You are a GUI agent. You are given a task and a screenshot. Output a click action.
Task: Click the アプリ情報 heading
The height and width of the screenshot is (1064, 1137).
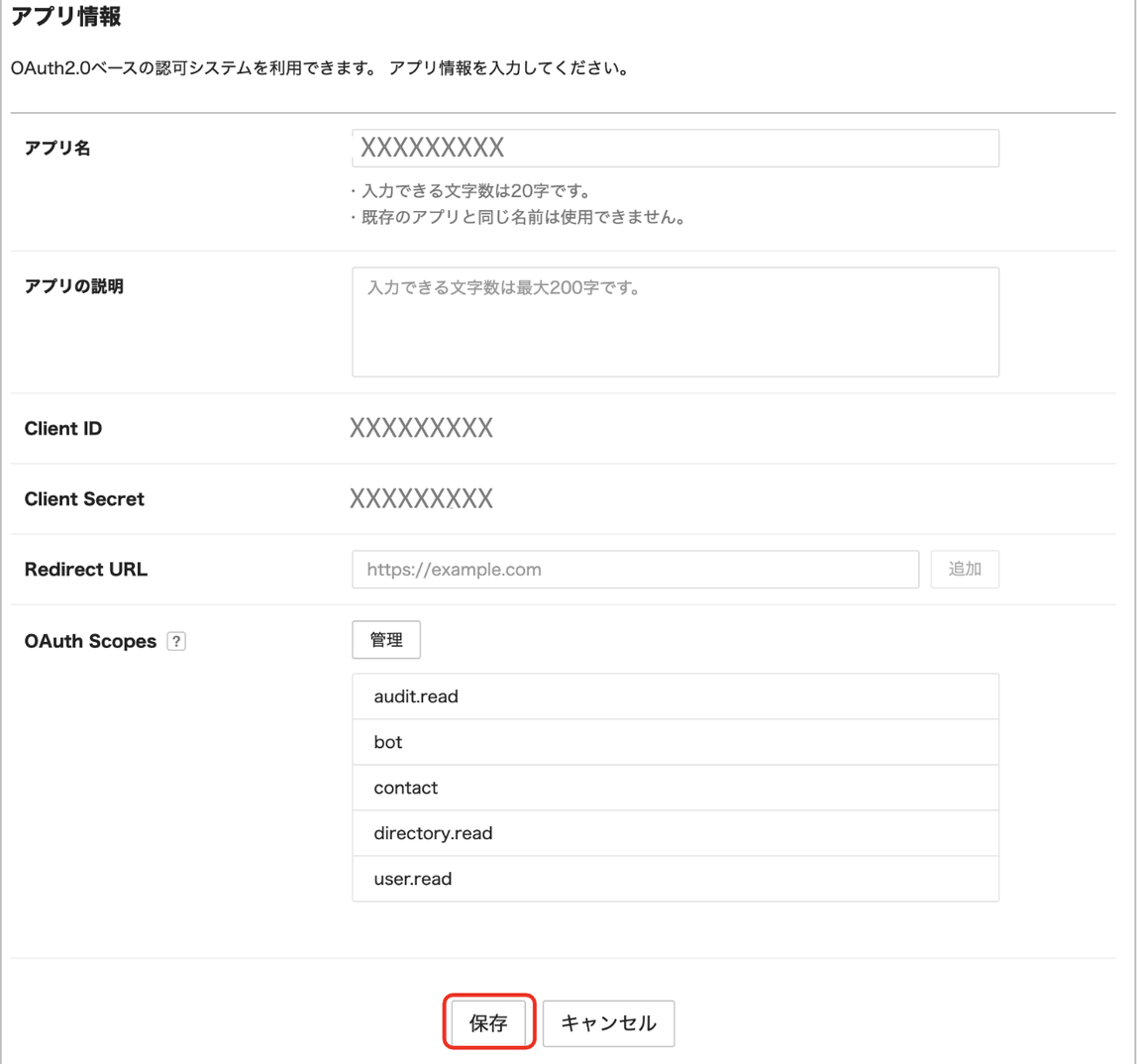point(66,16)
